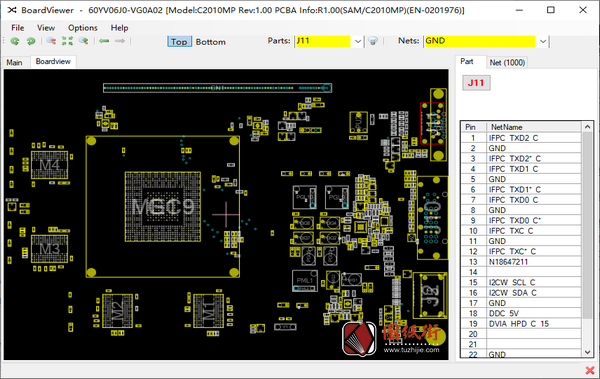Screen dimensions: 600x379
Task: Click the gray forward arrow icon
Action: pos(120,41)
